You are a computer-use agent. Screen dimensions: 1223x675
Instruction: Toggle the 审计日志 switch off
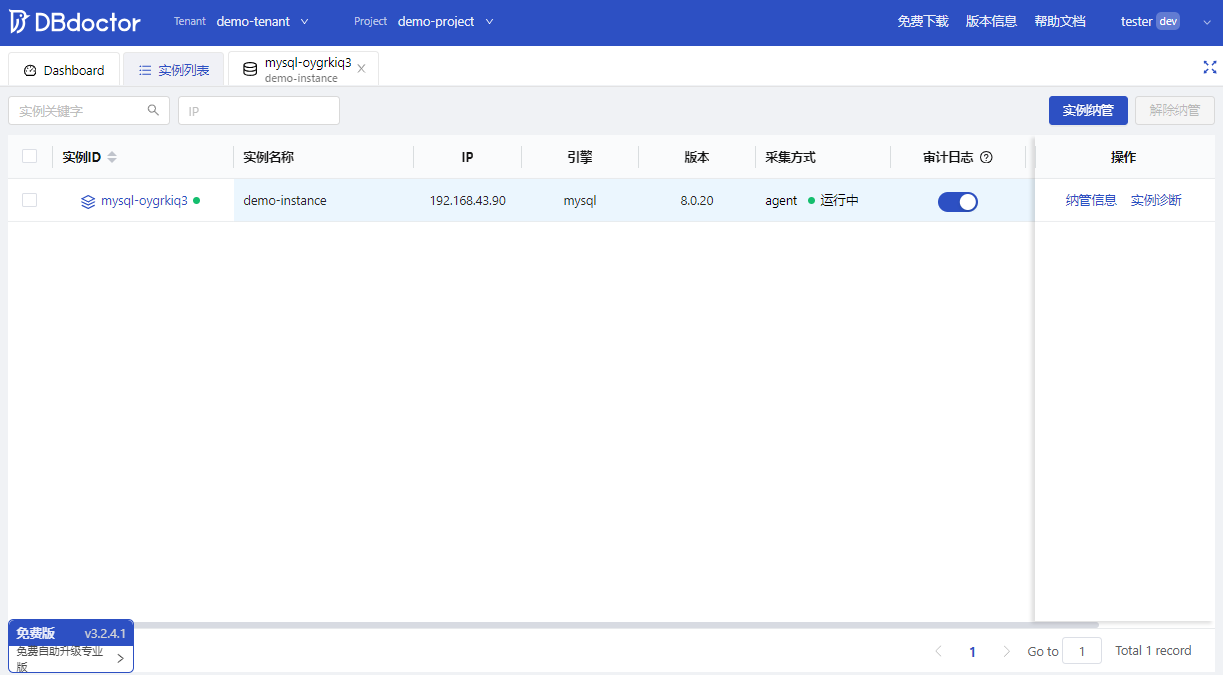pyautogui.click(x=958, y=202)
